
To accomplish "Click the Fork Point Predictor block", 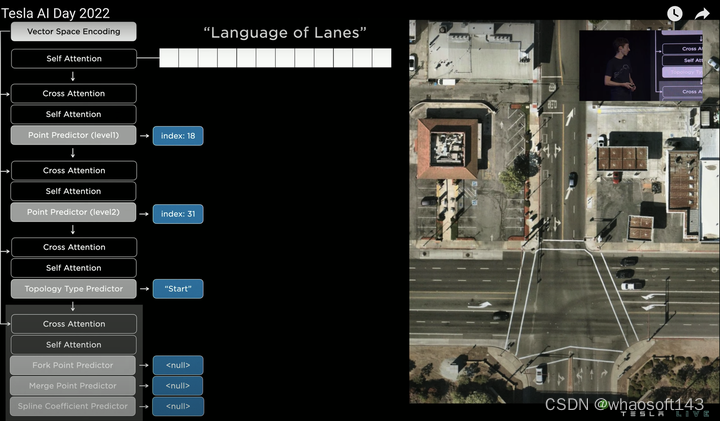I will [73, 365].
